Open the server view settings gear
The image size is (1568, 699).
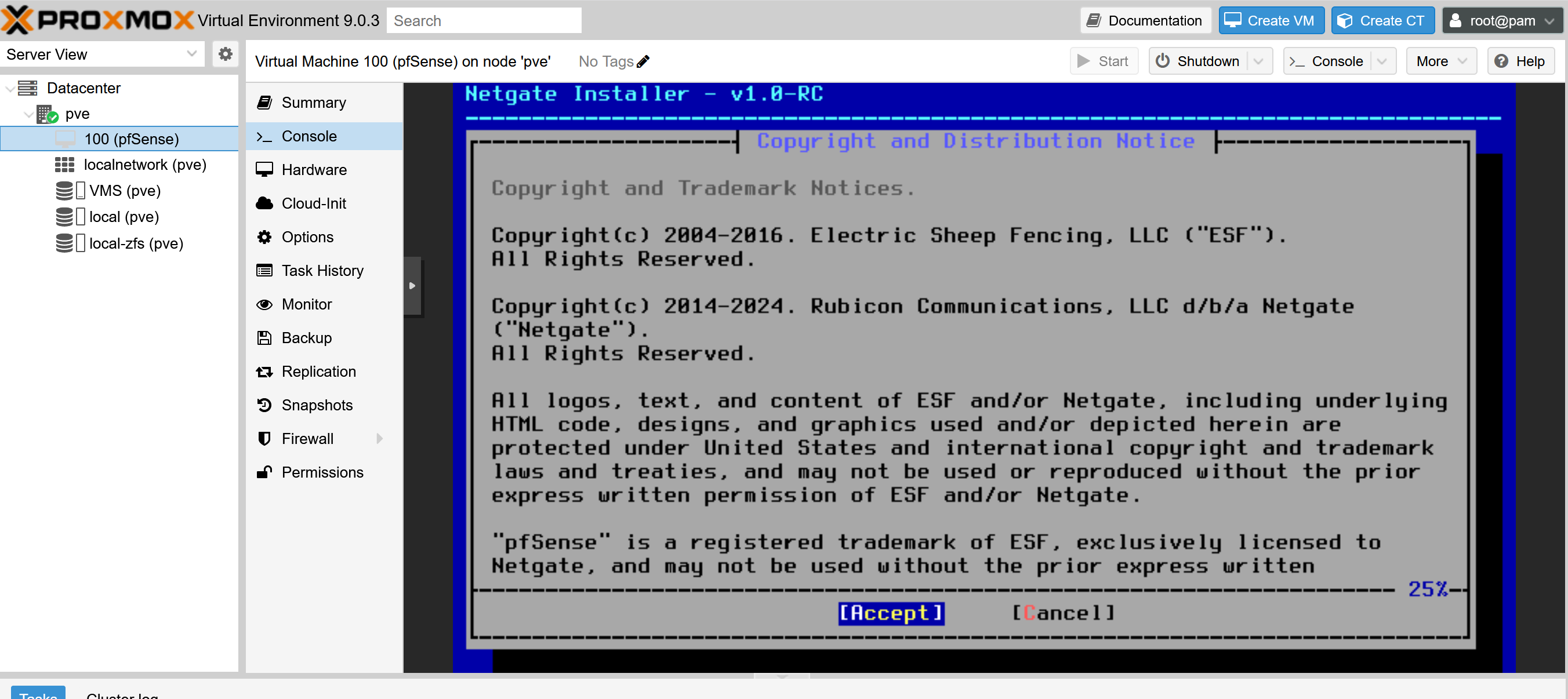[x=225, y=54]
